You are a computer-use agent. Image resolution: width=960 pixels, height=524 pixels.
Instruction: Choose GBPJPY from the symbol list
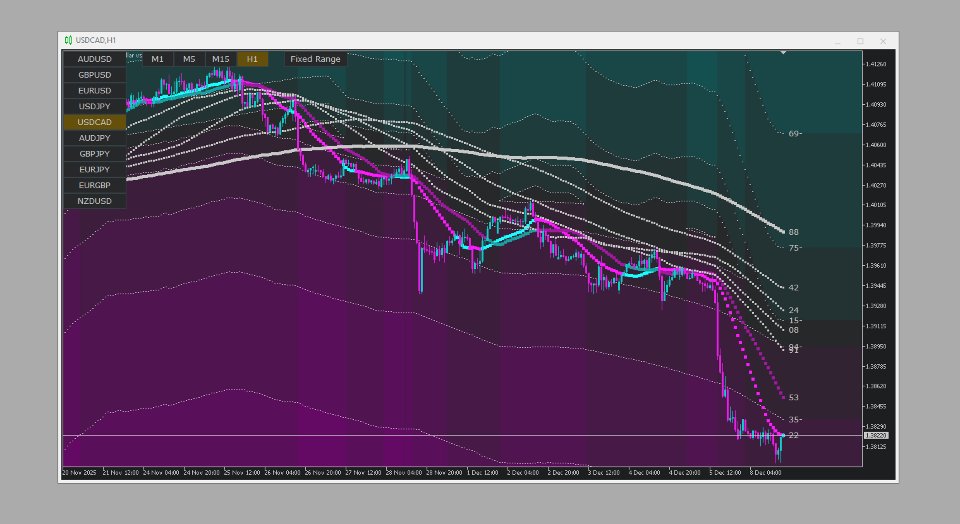[x=95, y=154]
